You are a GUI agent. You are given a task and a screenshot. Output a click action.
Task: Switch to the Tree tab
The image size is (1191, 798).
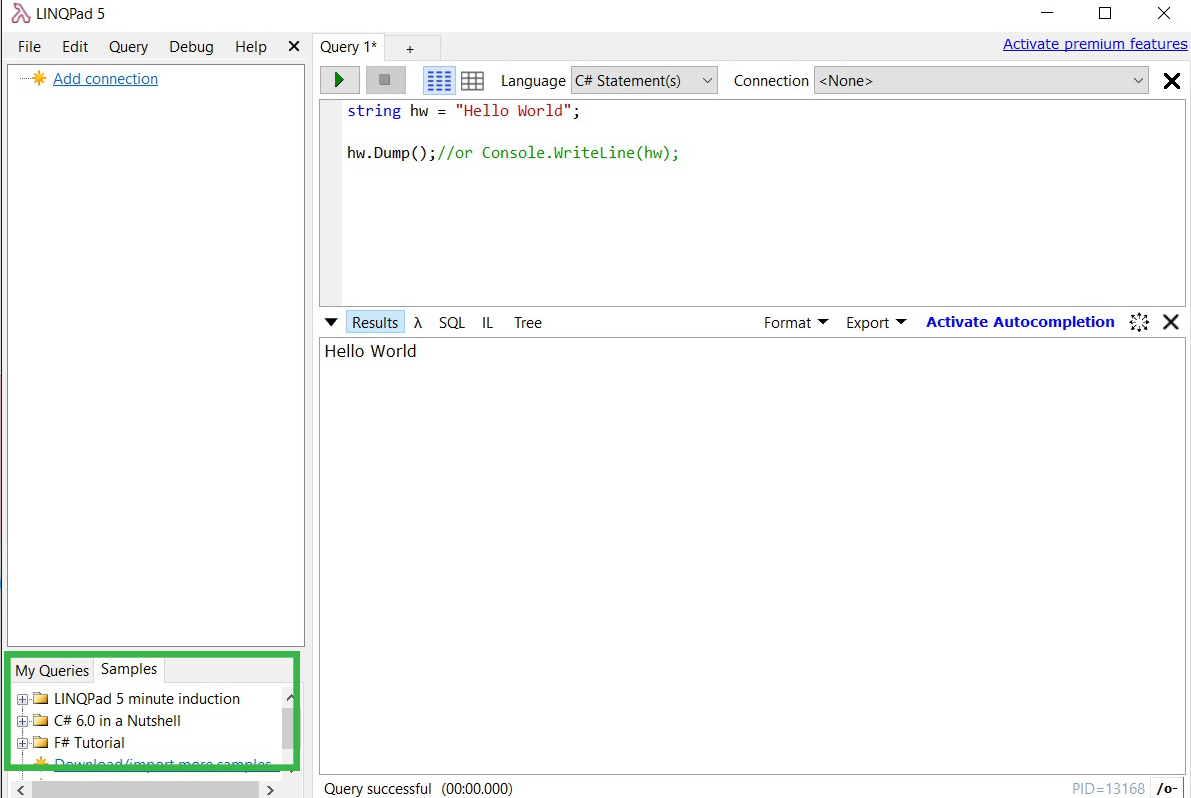(x=528, y=323)
